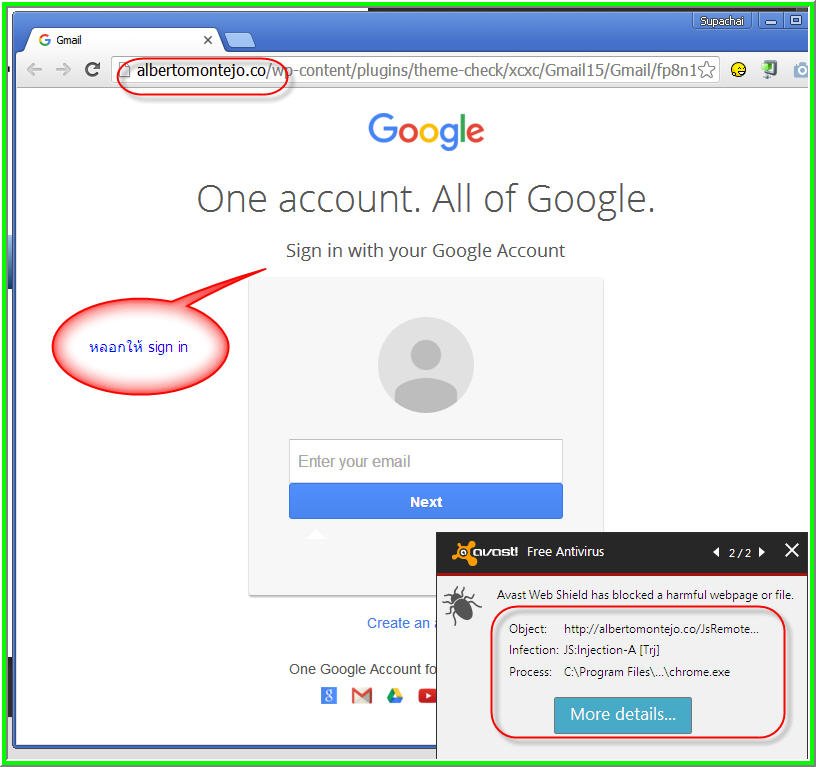Click the browser forward arrow
Screen dimensions: 816x767
point(63,69)
